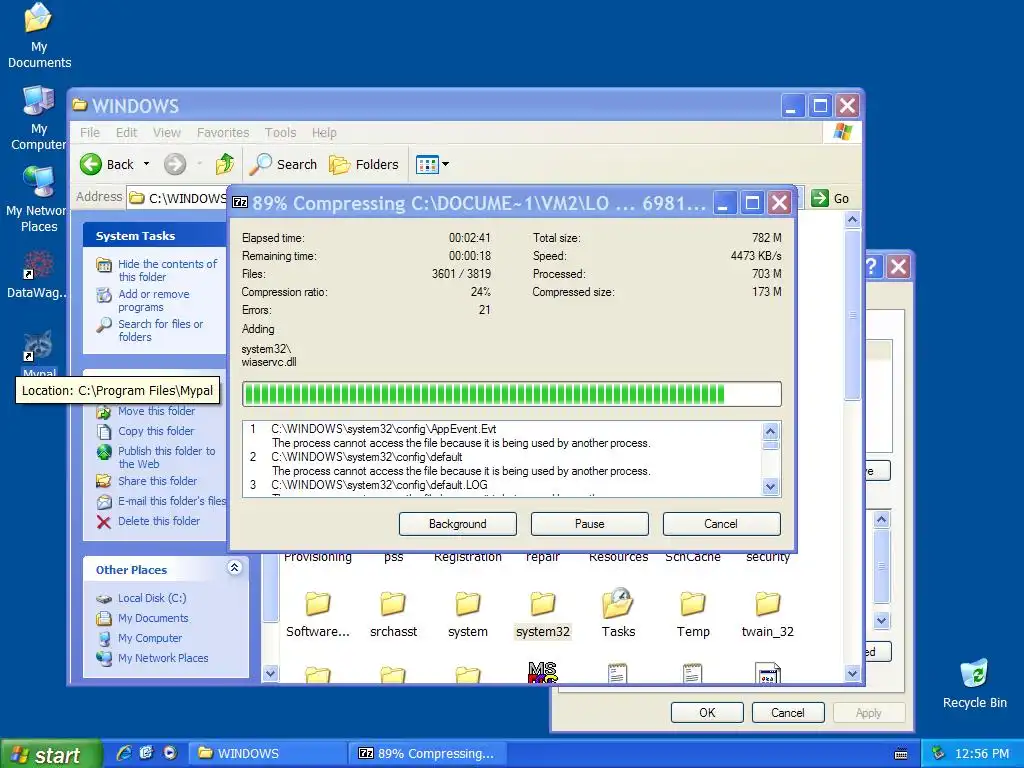
Task: Open the Views dropdown arrow
Action: [445, 165]
